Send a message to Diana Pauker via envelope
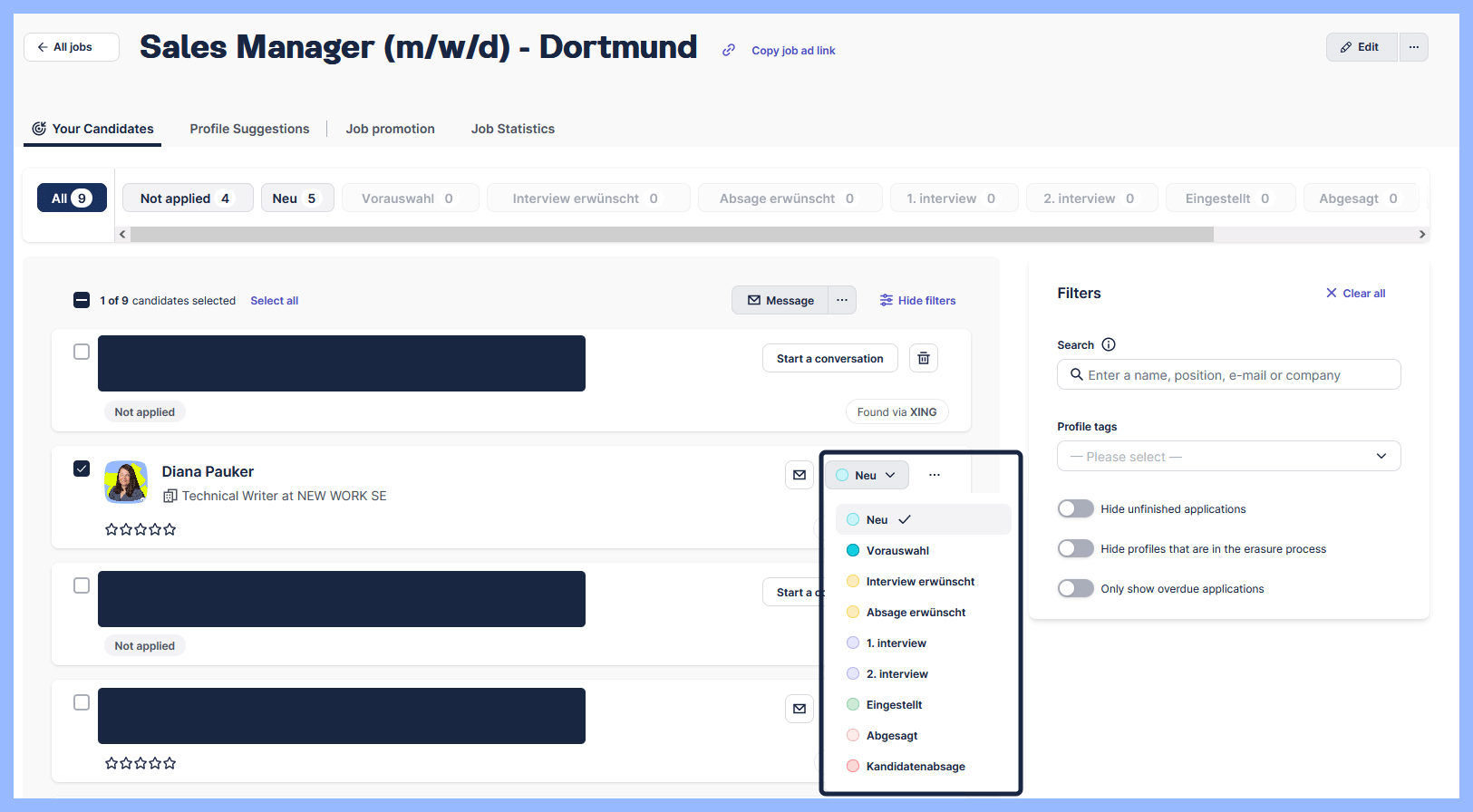 pyautogui.click(x=799, y=475)
